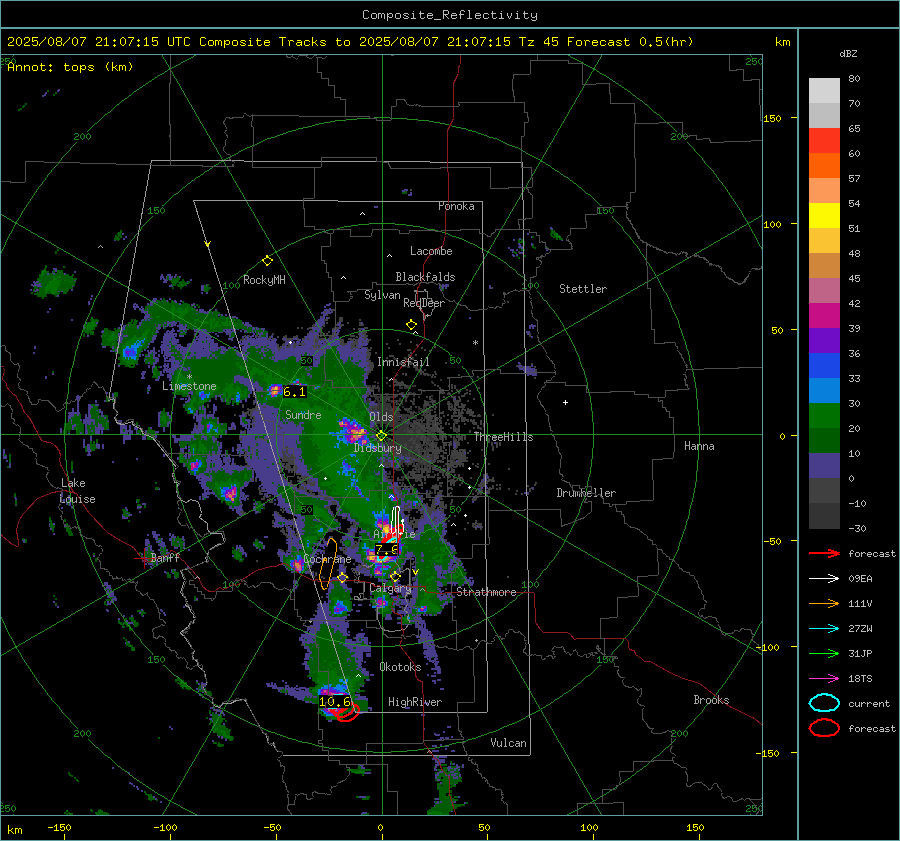Screen dimensions: 900x841
Task: Click the Okotoks city label
Action: click(x=400, y=667)
